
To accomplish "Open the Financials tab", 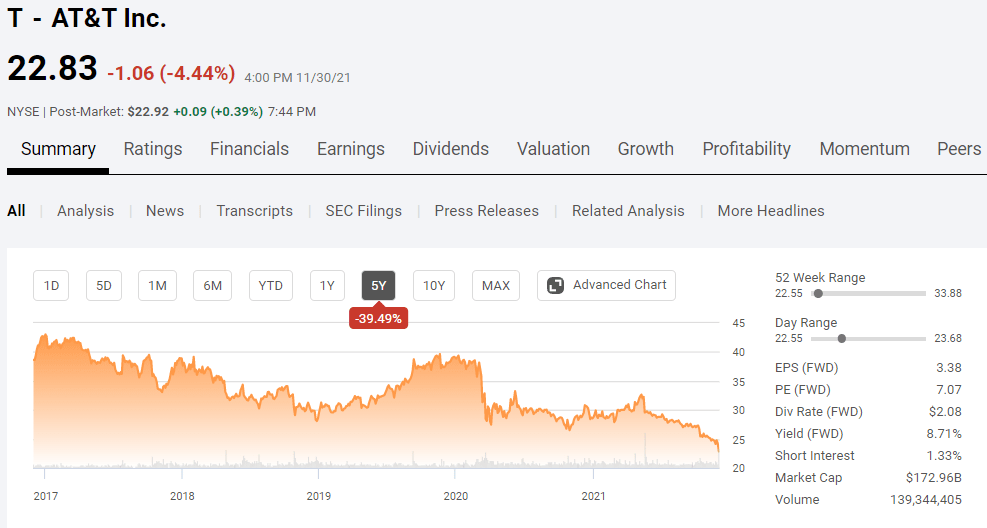I will (249, 149).
